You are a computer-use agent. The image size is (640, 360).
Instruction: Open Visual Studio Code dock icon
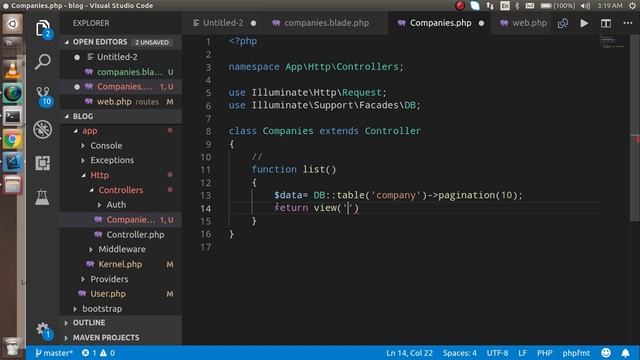pos(12,162)
